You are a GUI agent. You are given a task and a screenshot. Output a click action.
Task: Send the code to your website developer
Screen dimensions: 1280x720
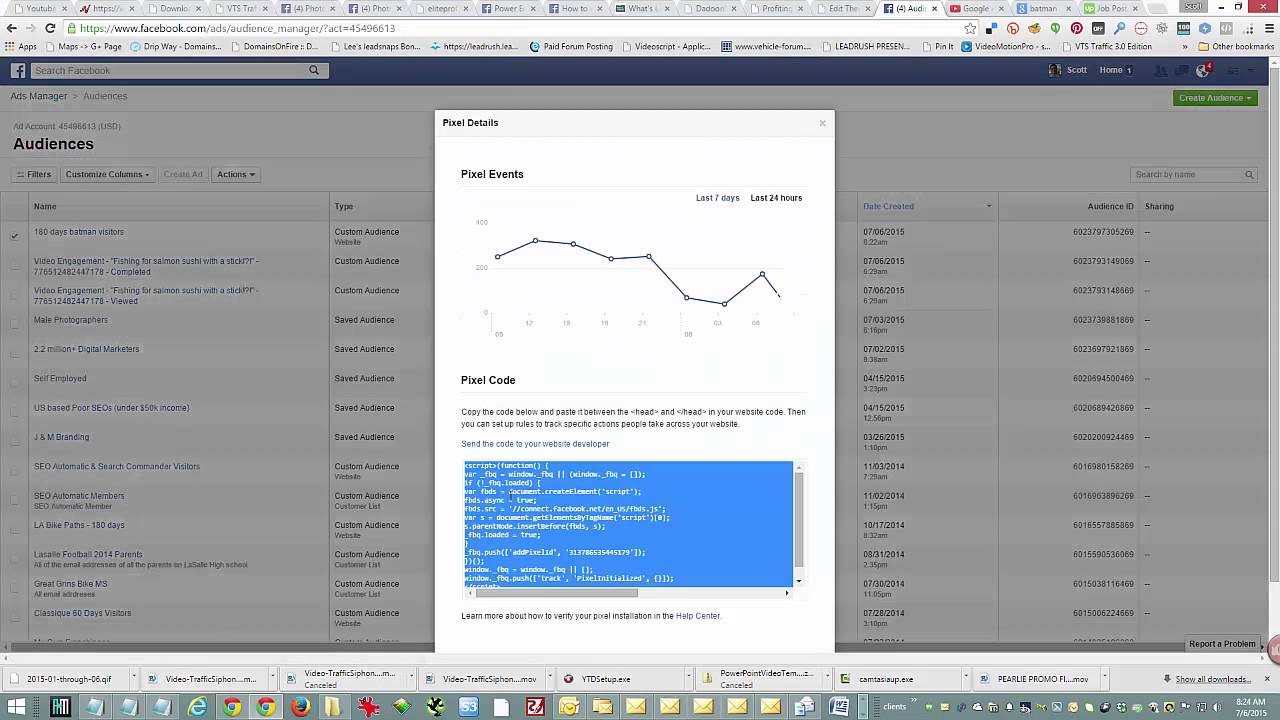(535, 444)
